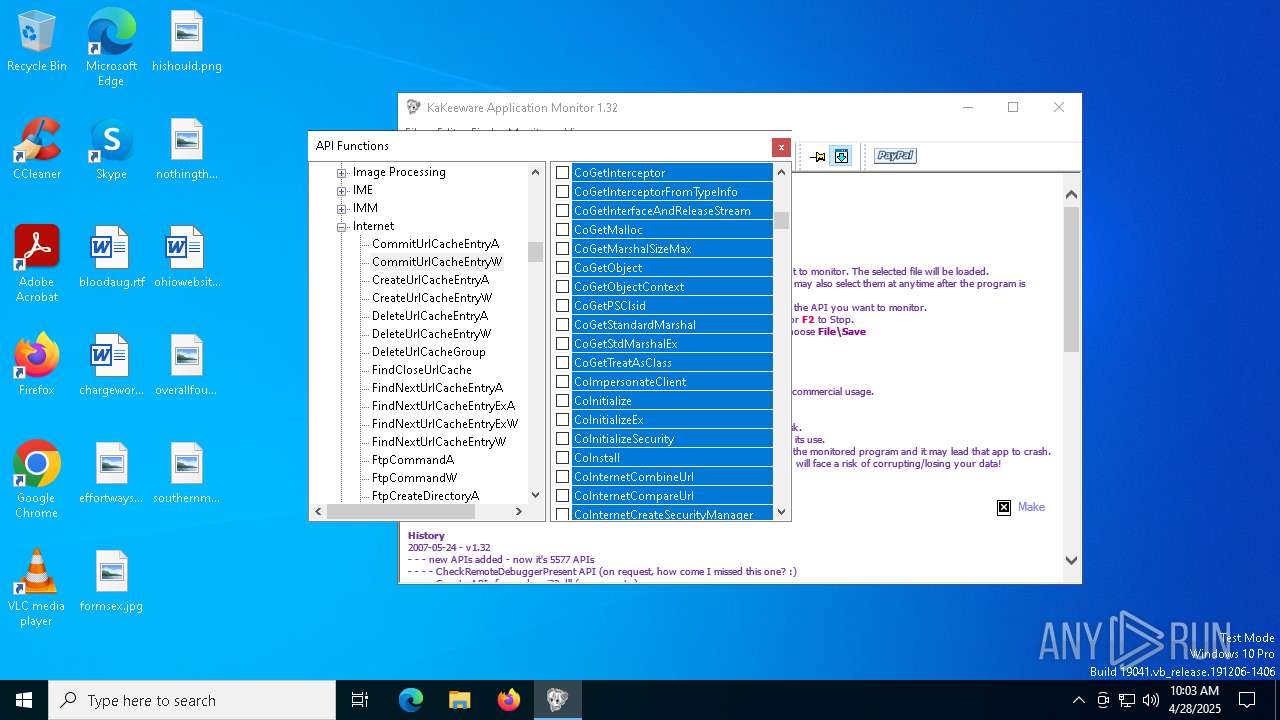Image resolution: width=1280 pixels, height=720 pixels.
Task: Open File Explorer from the taskbar
Action: pyautogui.click(x=459, y=700)
